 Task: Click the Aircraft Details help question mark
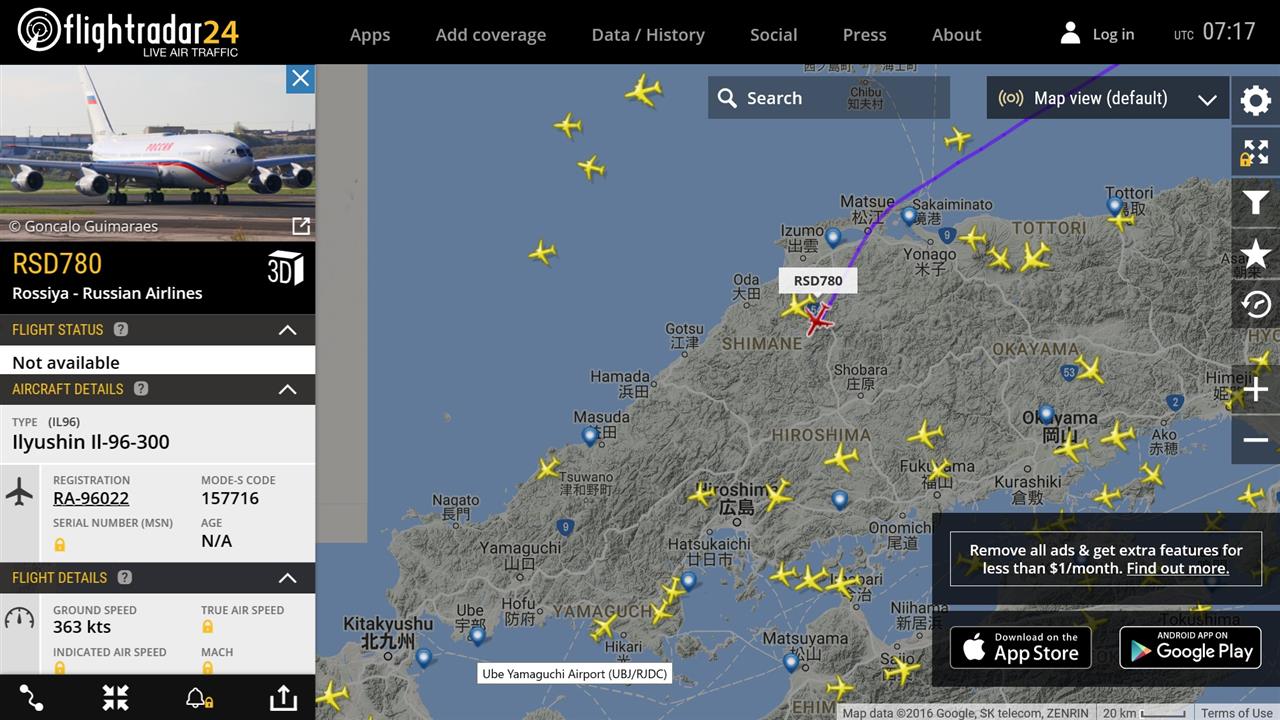(x=141, y=388)
